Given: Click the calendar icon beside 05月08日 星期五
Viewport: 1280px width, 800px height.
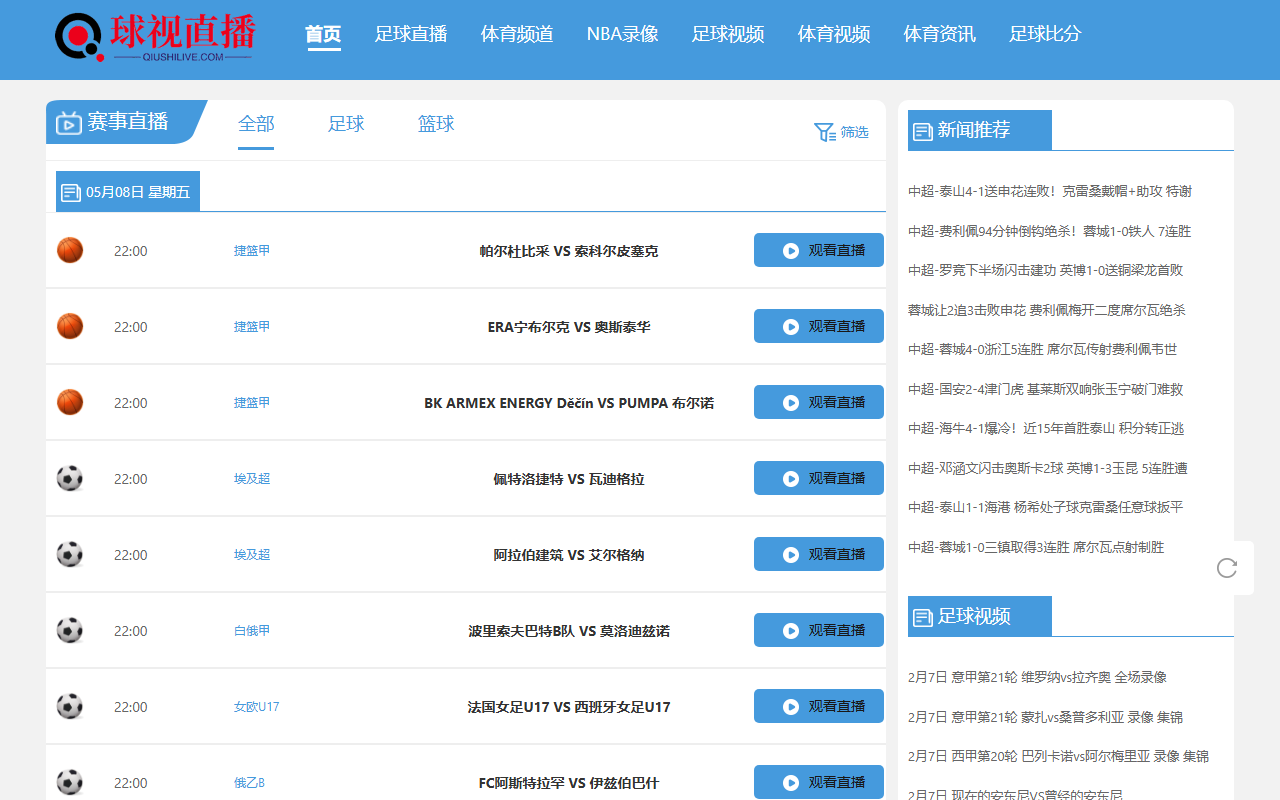Looking at the screenshot, I should click(71, 192).
